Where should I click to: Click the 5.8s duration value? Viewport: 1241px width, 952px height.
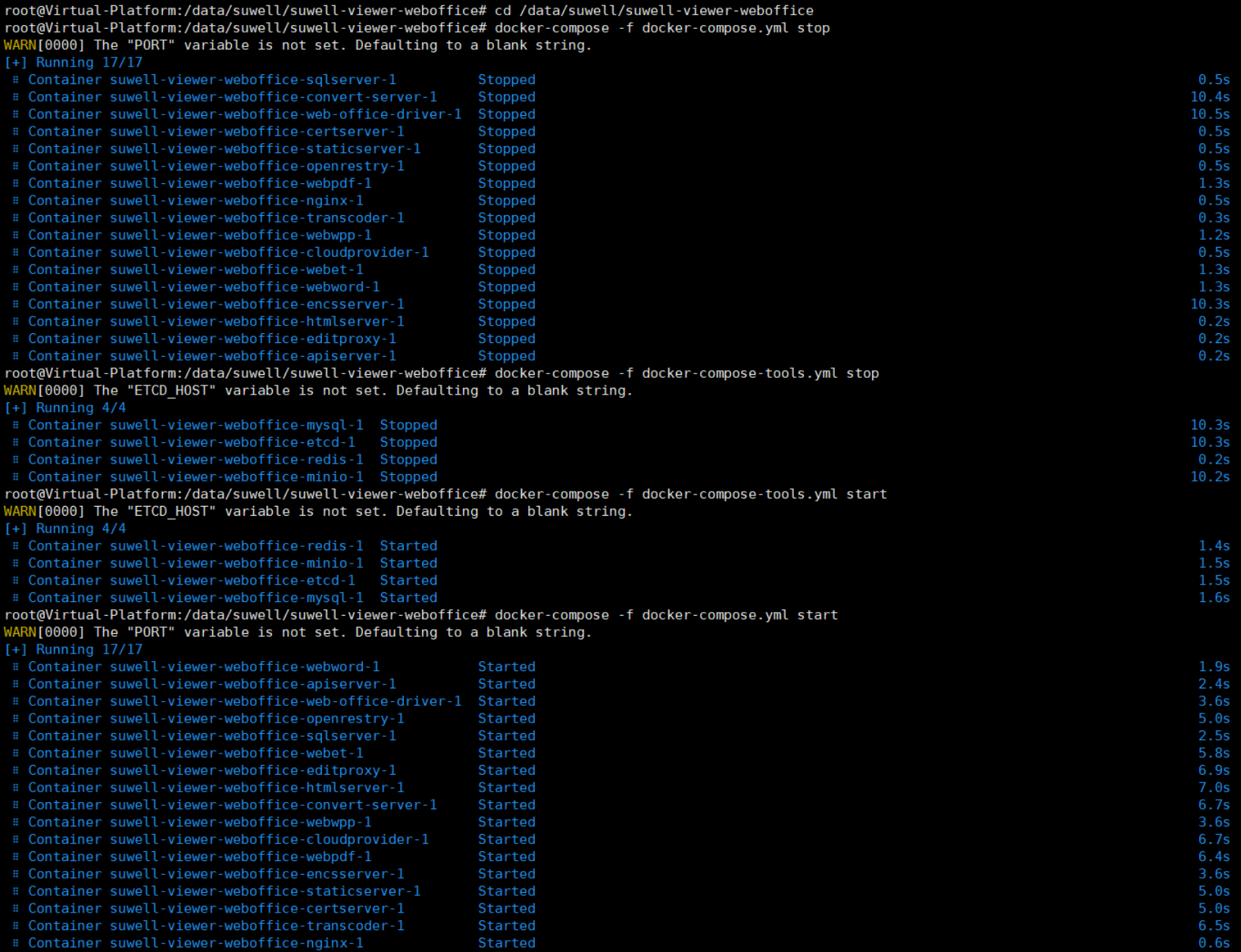pyautogui.click(x=1214, y=753)
